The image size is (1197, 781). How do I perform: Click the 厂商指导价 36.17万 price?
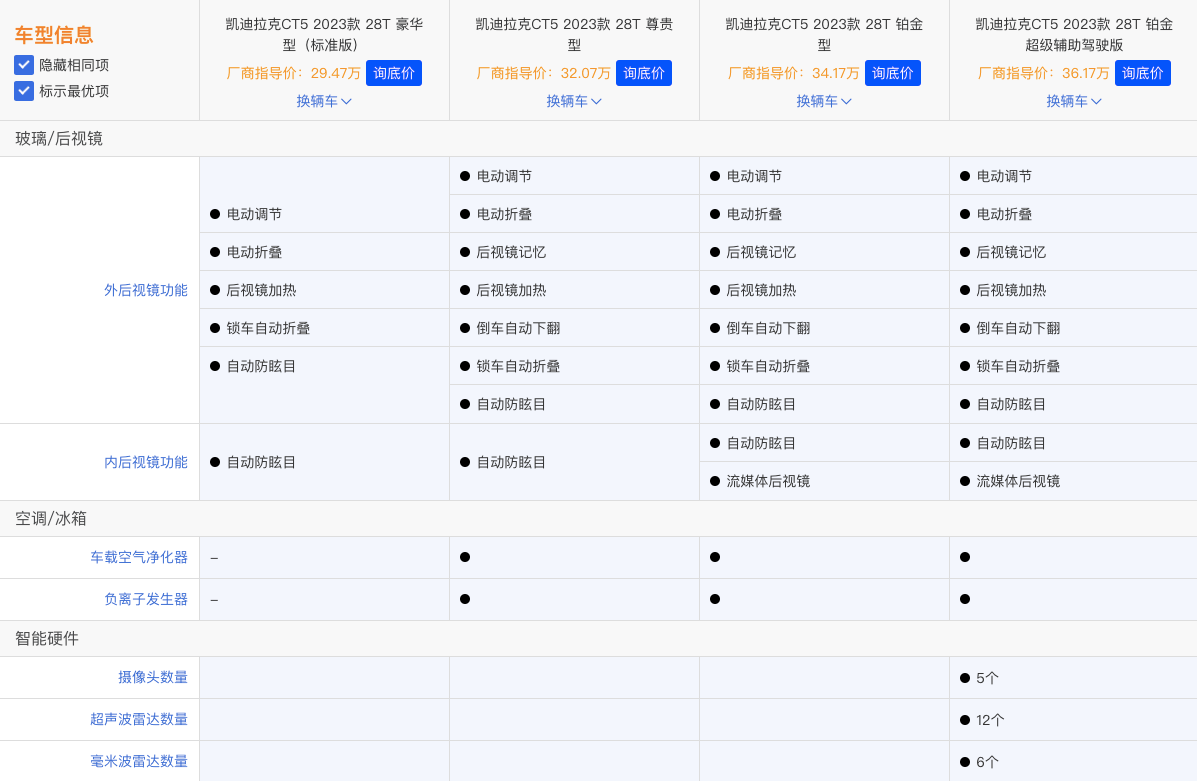(1043, 73)
